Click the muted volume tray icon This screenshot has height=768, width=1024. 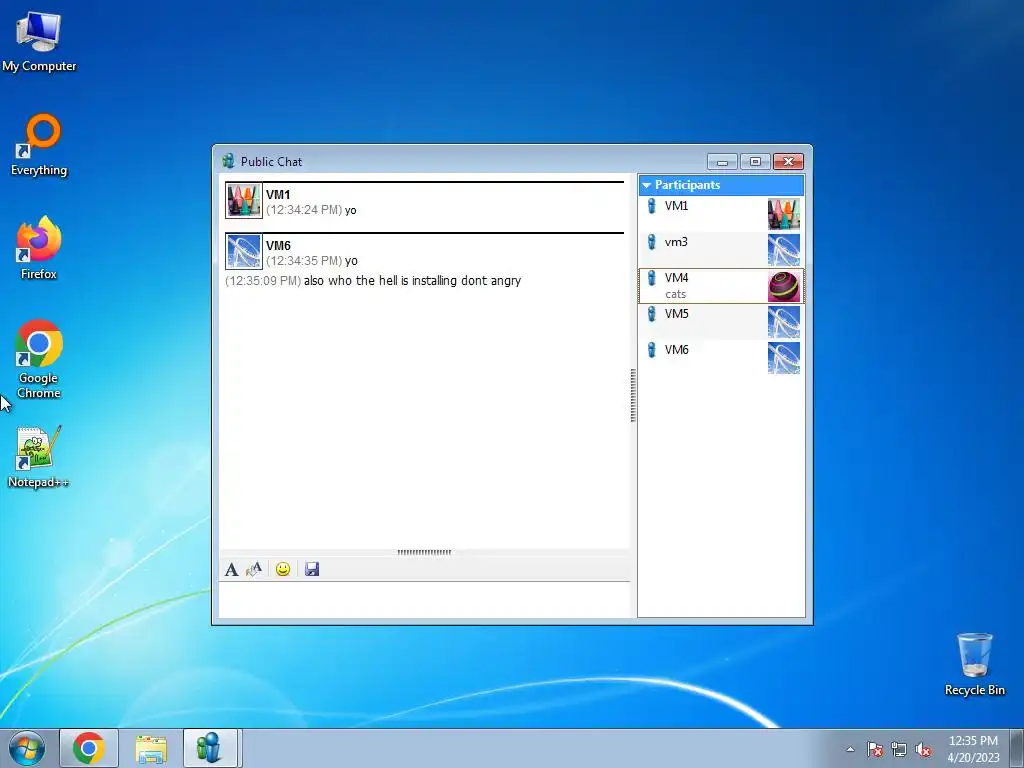click(x=923, y=749)
